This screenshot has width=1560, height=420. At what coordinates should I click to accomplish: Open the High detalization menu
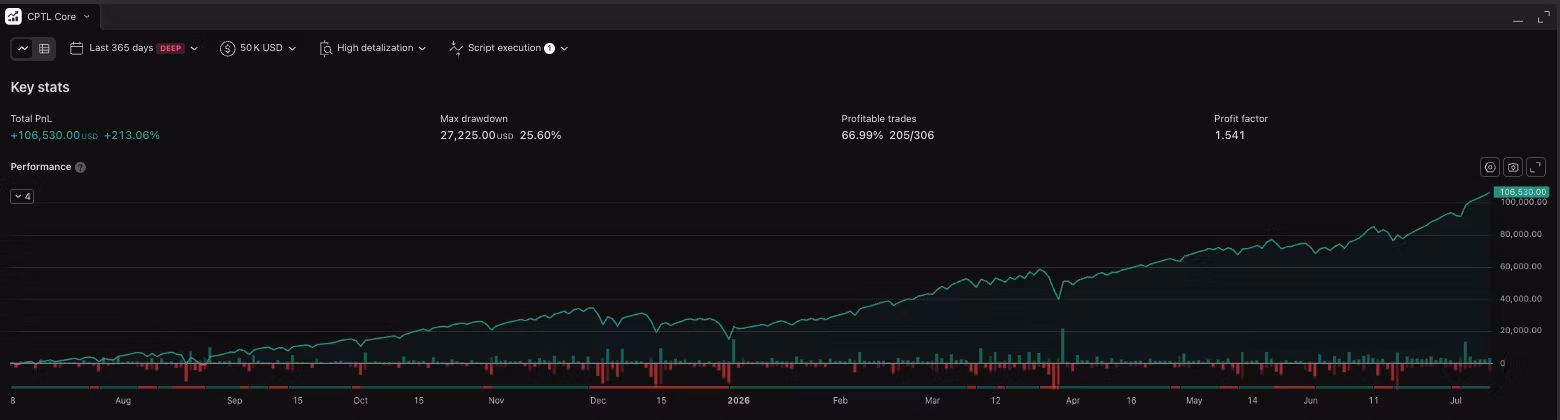coord(373,48)
